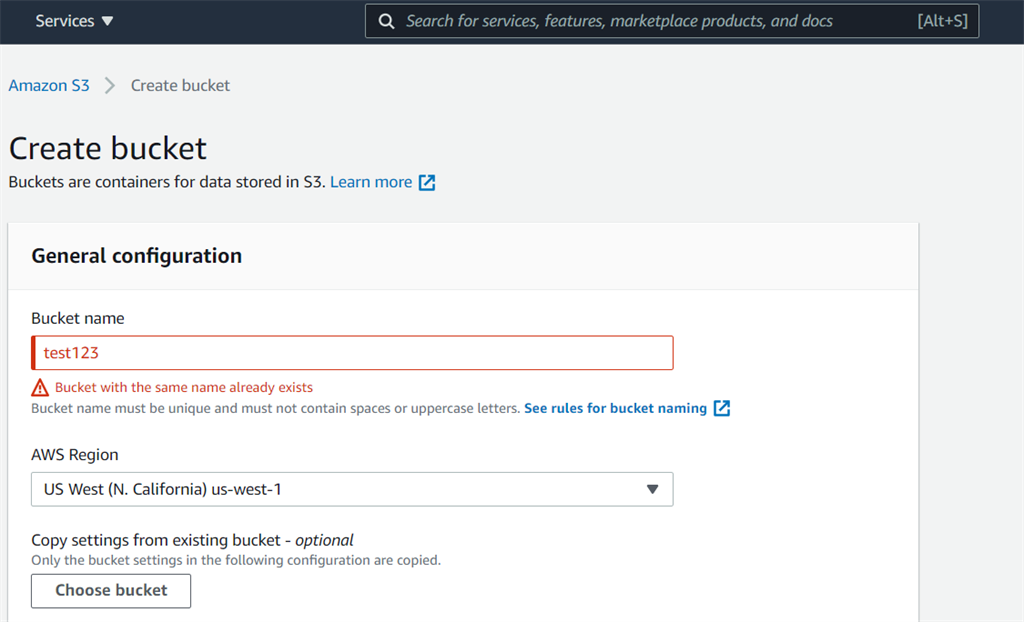Image resolution: width=1024 pixels, height=622 pixels.
Task: Select Create bucket in the breadcrumb
Action: pos(180,85)
